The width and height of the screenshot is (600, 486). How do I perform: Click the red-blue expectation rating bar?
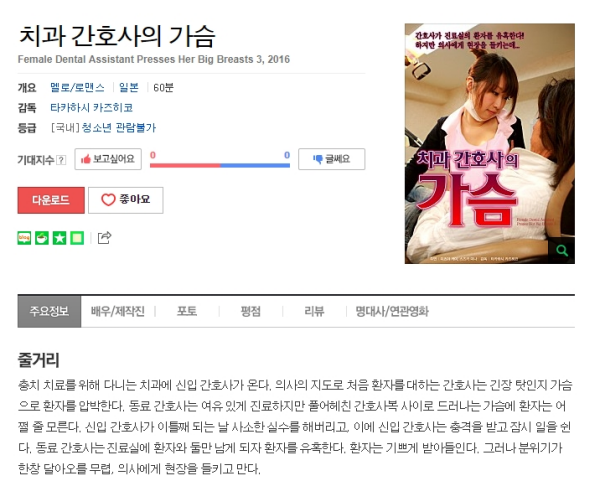220,165
